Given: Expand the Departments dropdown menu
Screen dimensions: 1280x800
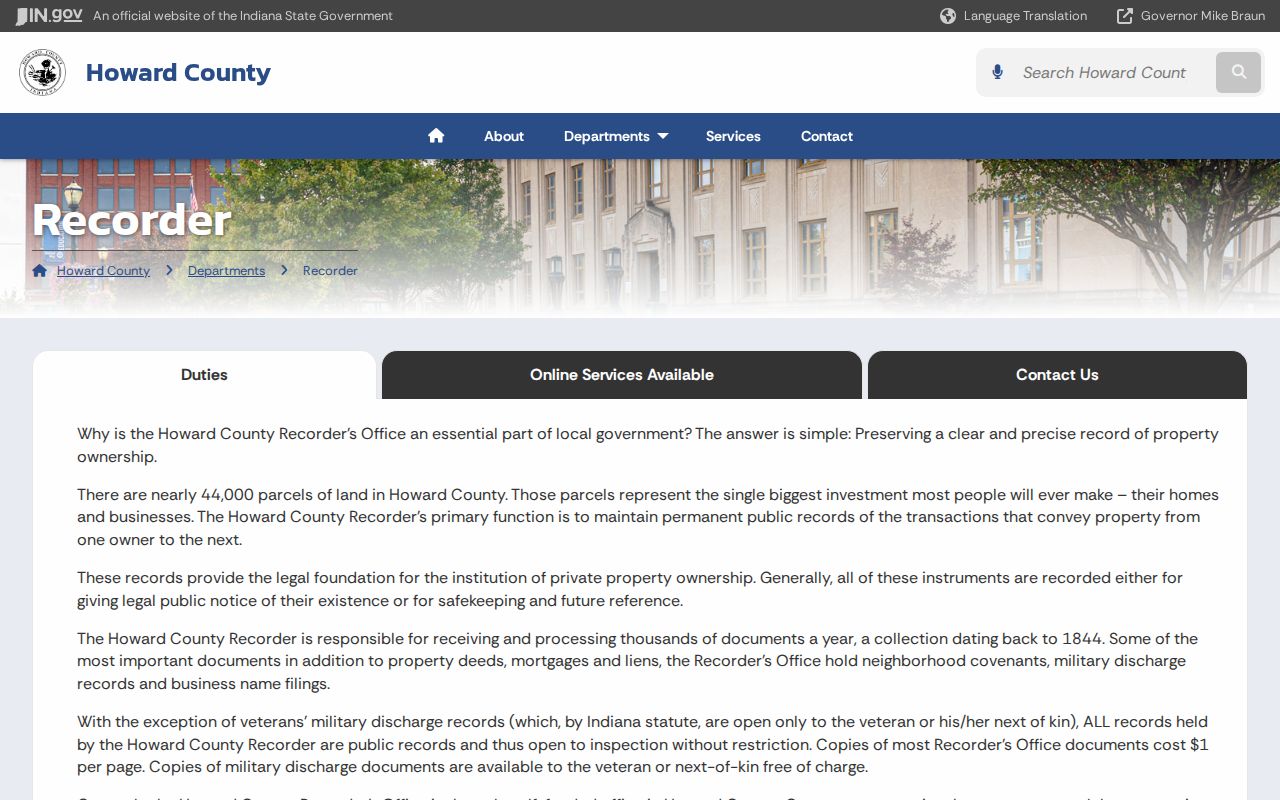Looking at the screenshot, I should (x=616, y=136).
